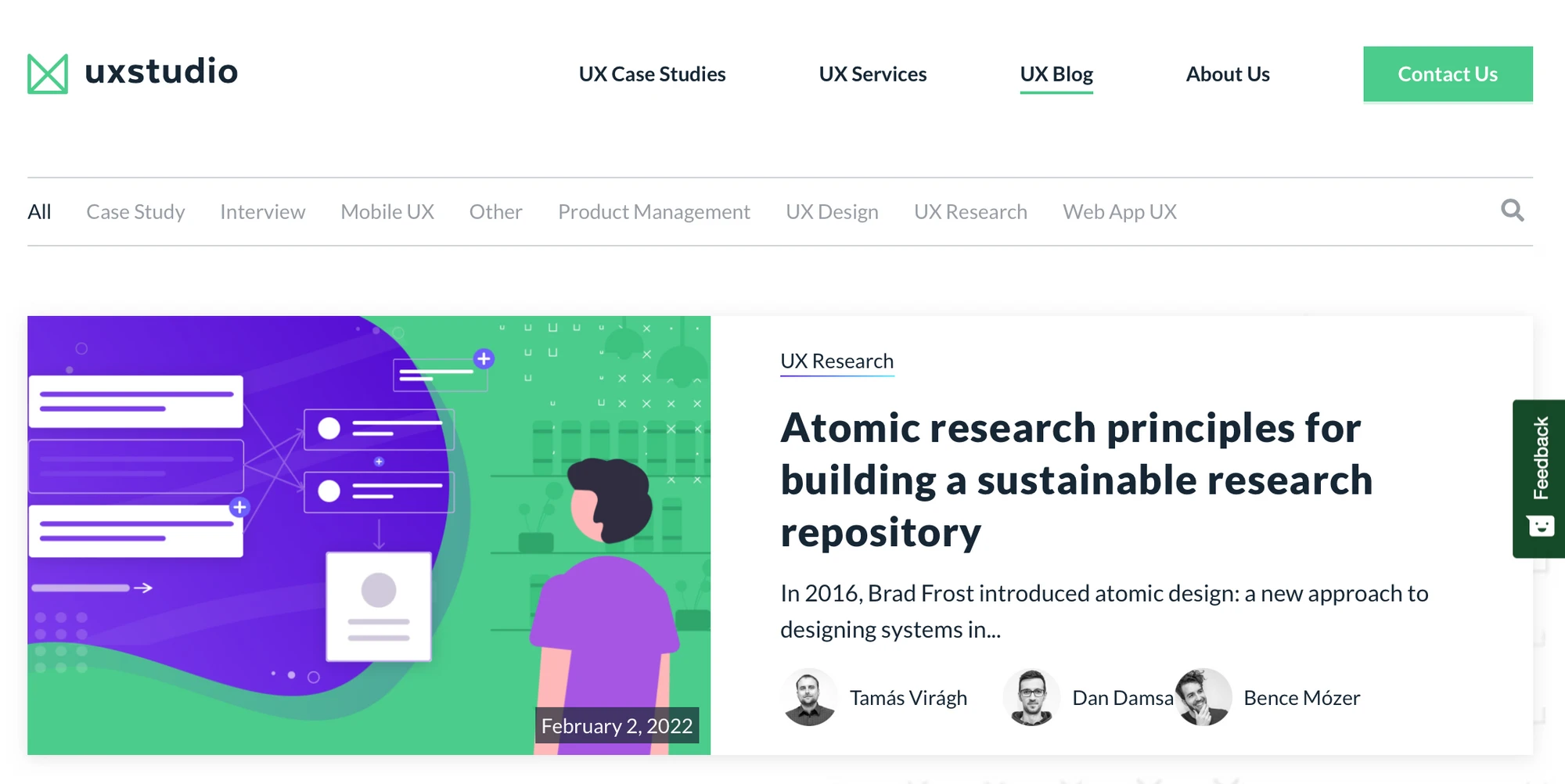This screenshot has width=1565, height=784.
Task: Click the Contact Us button
Action: click(x=1448, y=74)
